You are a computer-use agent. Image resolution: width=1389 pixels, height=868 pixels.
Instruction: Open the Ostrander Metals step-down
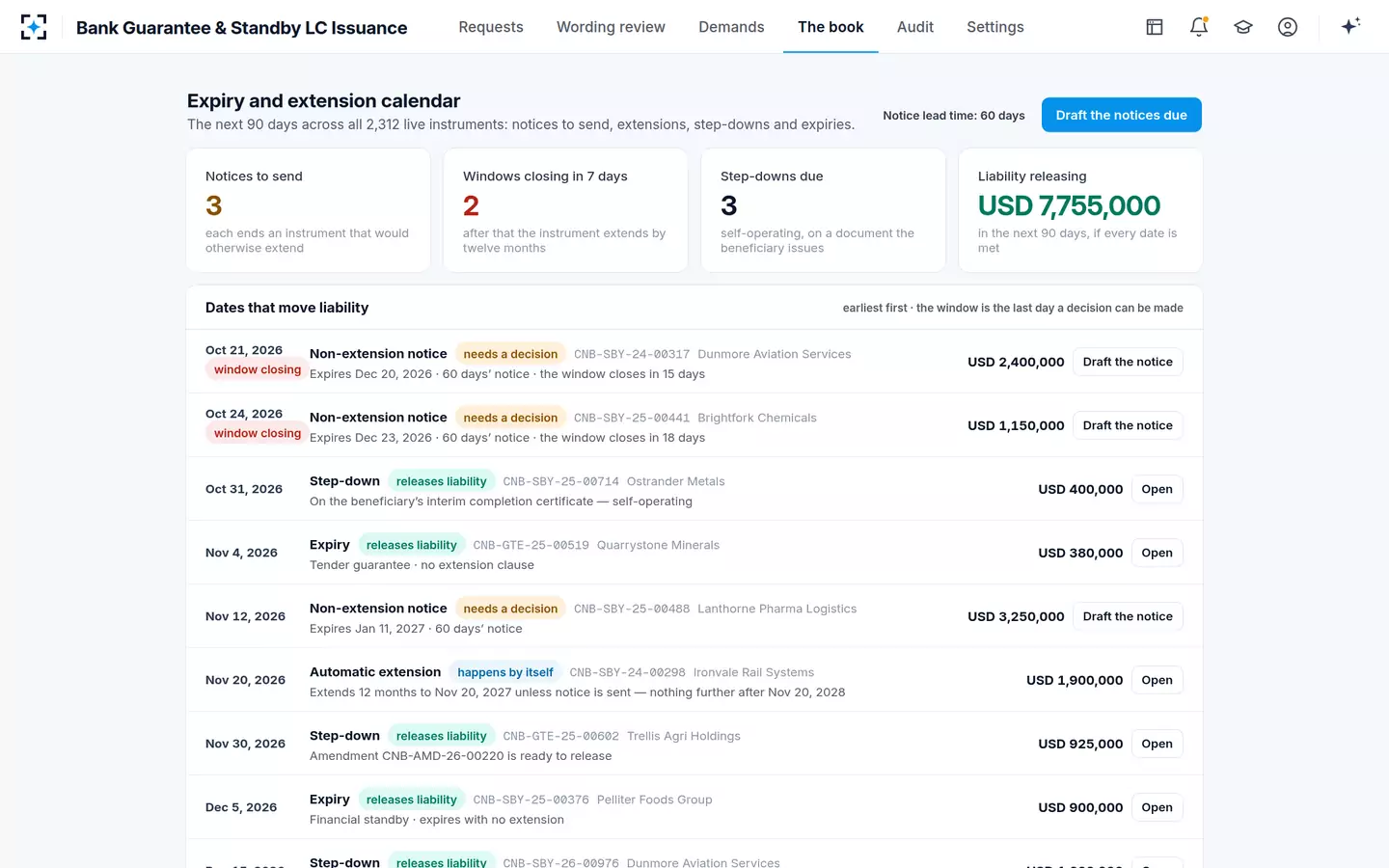1157,489
